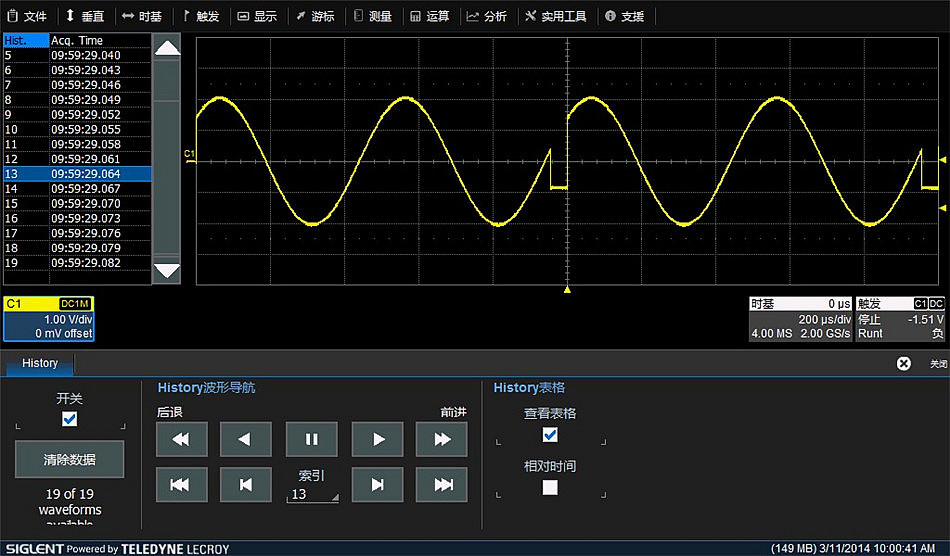950x556 pixels.
Task: Step forward one history frame
Action: [377, 485]
